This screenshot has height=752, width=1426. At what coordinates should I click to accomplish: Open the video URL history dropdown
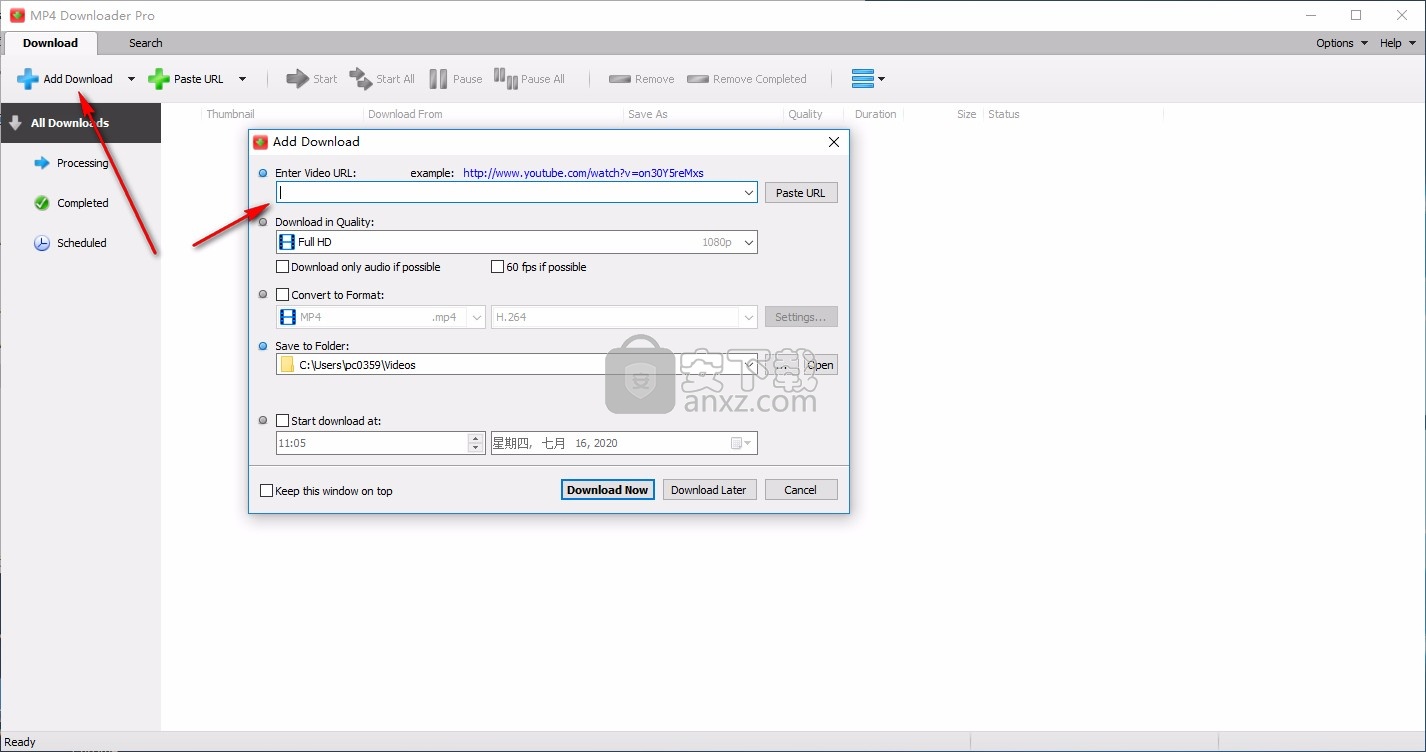pyautogui.click(x=749, y=193)
